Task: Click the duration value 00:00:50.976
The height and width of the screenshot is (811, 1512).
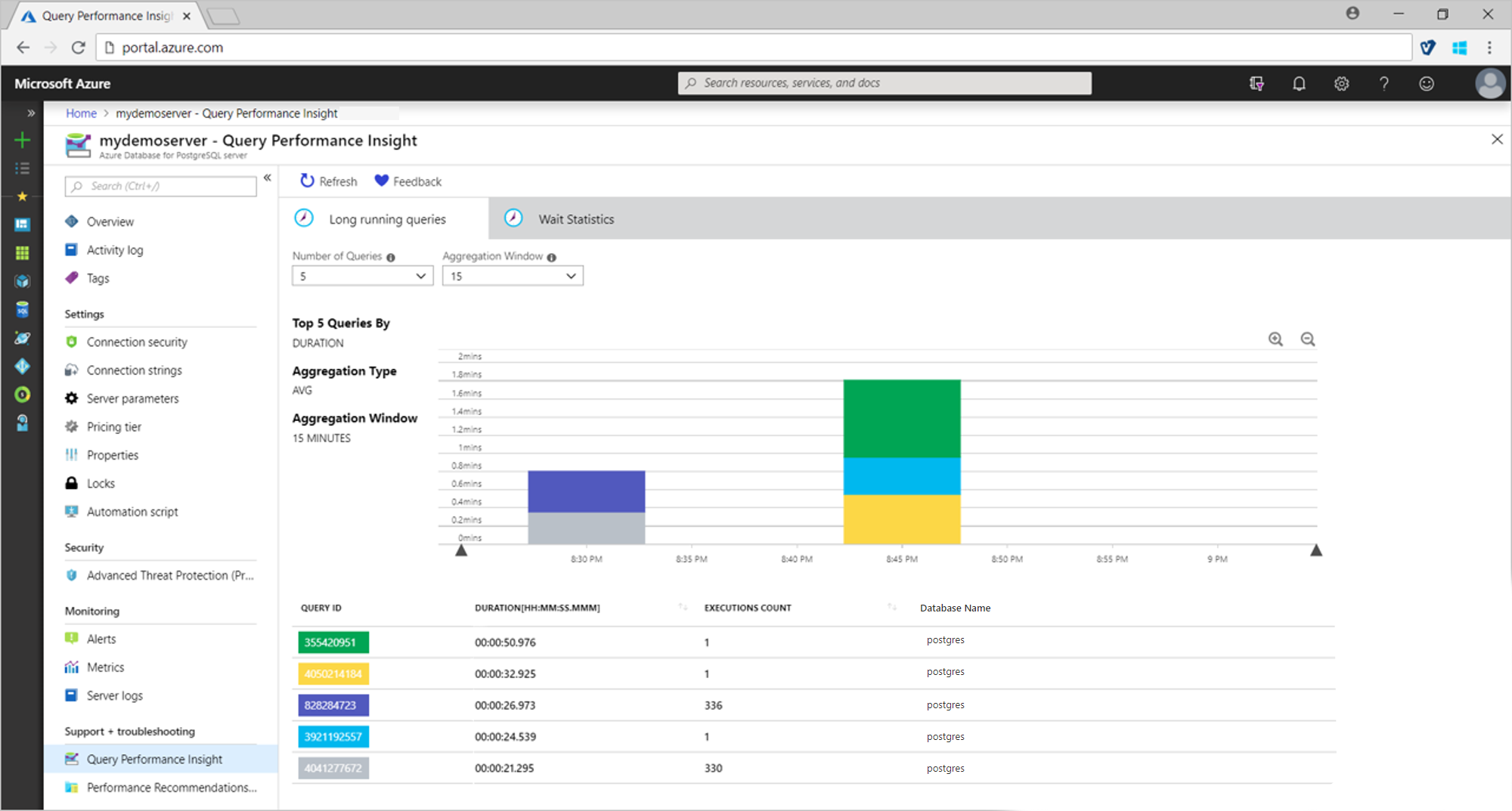Action: click(x=505, y=642)
